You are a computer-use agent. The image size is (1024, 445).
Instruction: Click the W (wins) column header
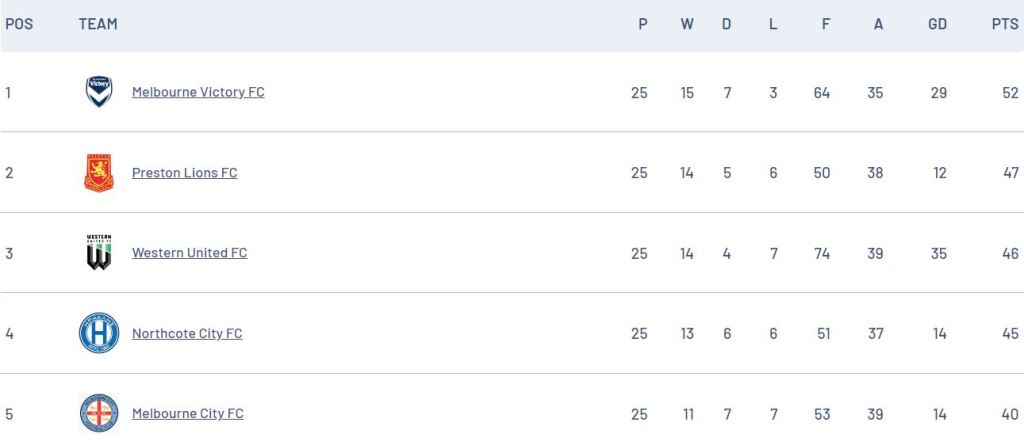[687, 24]
